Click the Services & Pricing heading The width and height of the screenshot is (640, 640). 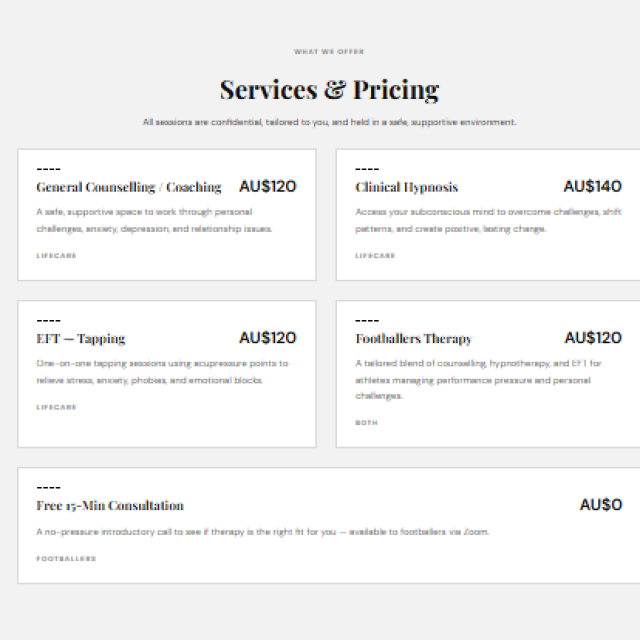tap(329, 89)
